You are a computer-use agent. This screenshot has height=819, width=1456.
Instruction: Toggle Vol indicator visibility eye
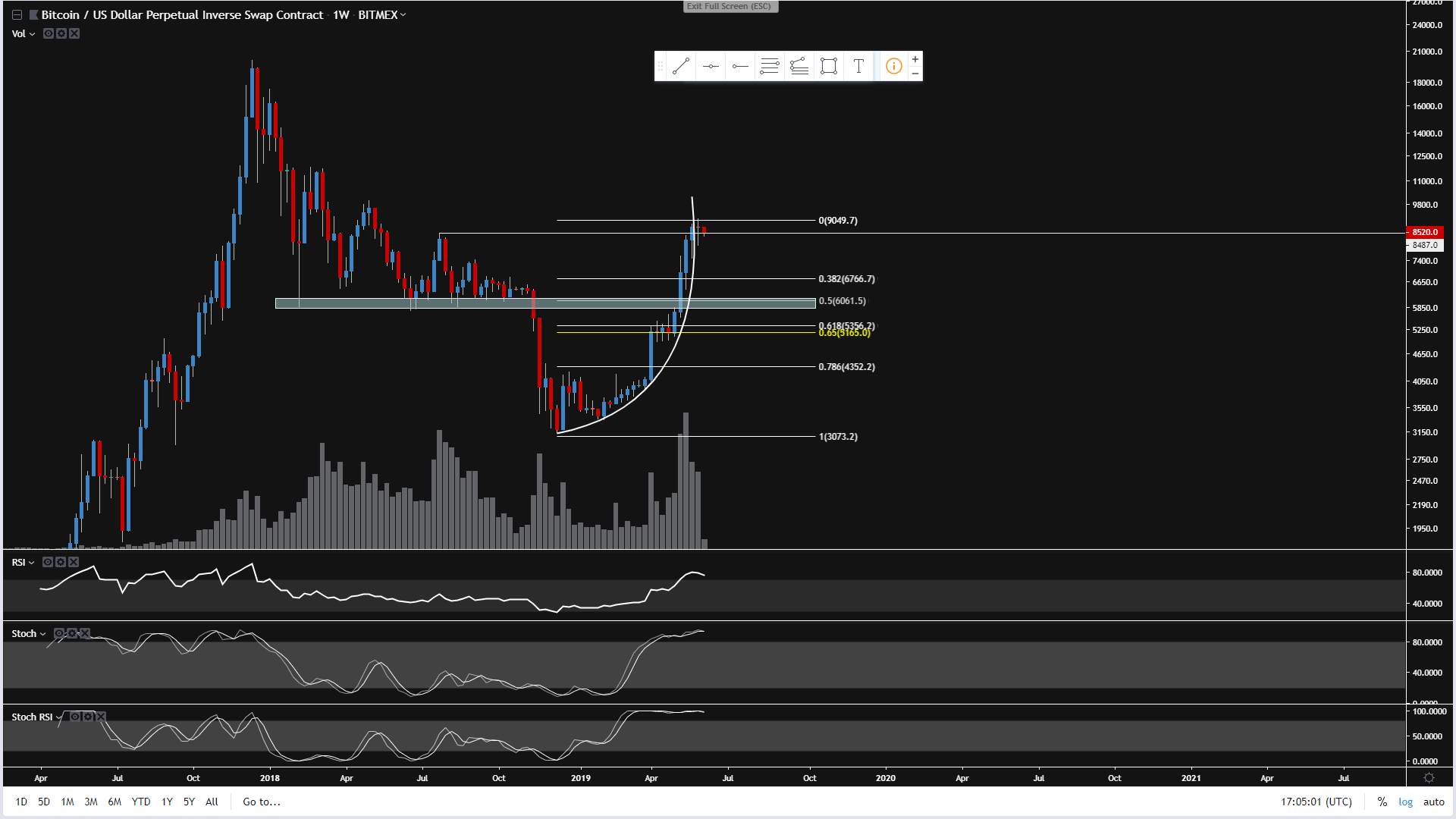[x=49, y=33]
